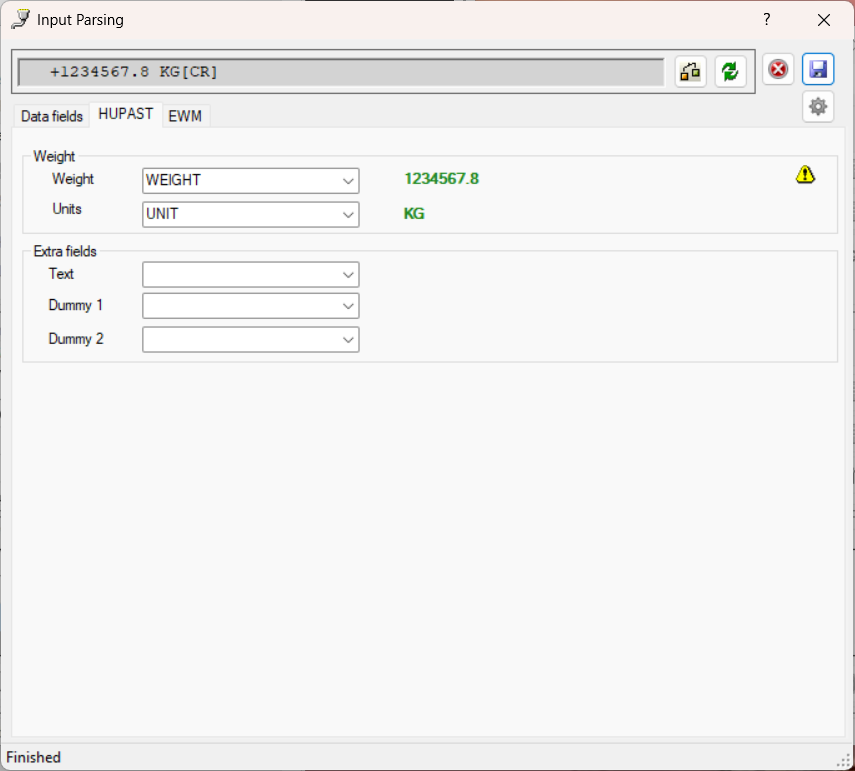
Task: Select the HUPAST tab
Action: click(x=126, y=114)
